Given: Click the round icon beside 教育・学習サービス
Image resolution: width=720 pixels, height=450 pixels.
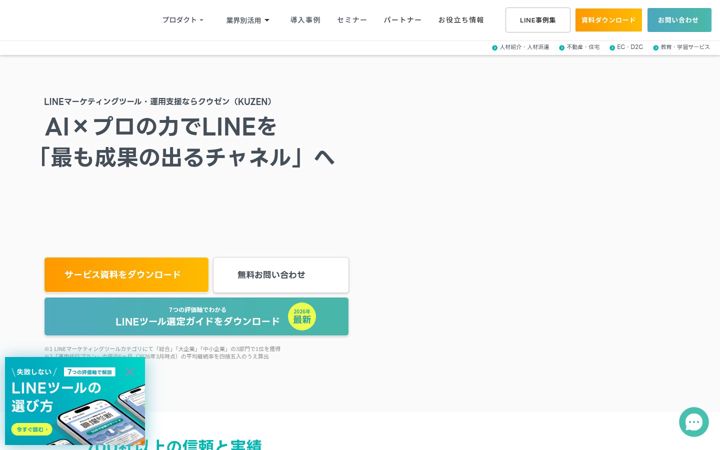Looking at the screenshot, I should click(656, 48).
